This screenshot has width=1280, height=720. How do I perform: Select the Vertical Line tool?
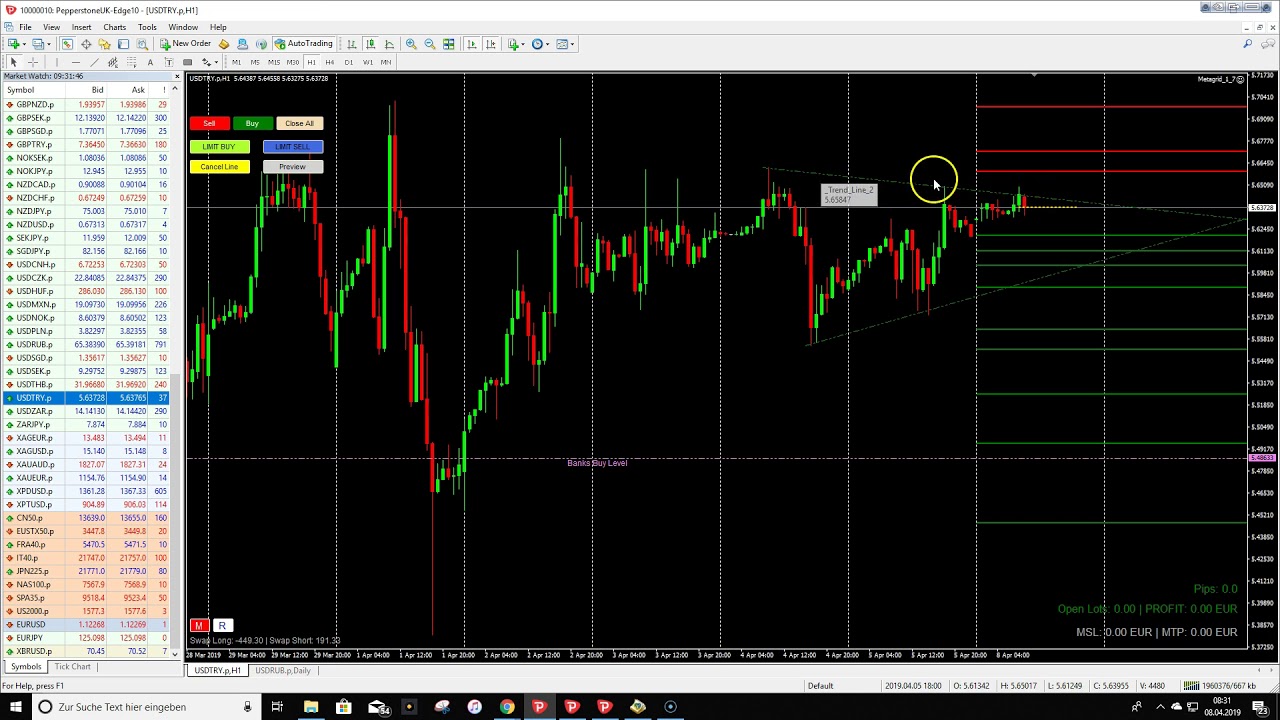(57, 62)
